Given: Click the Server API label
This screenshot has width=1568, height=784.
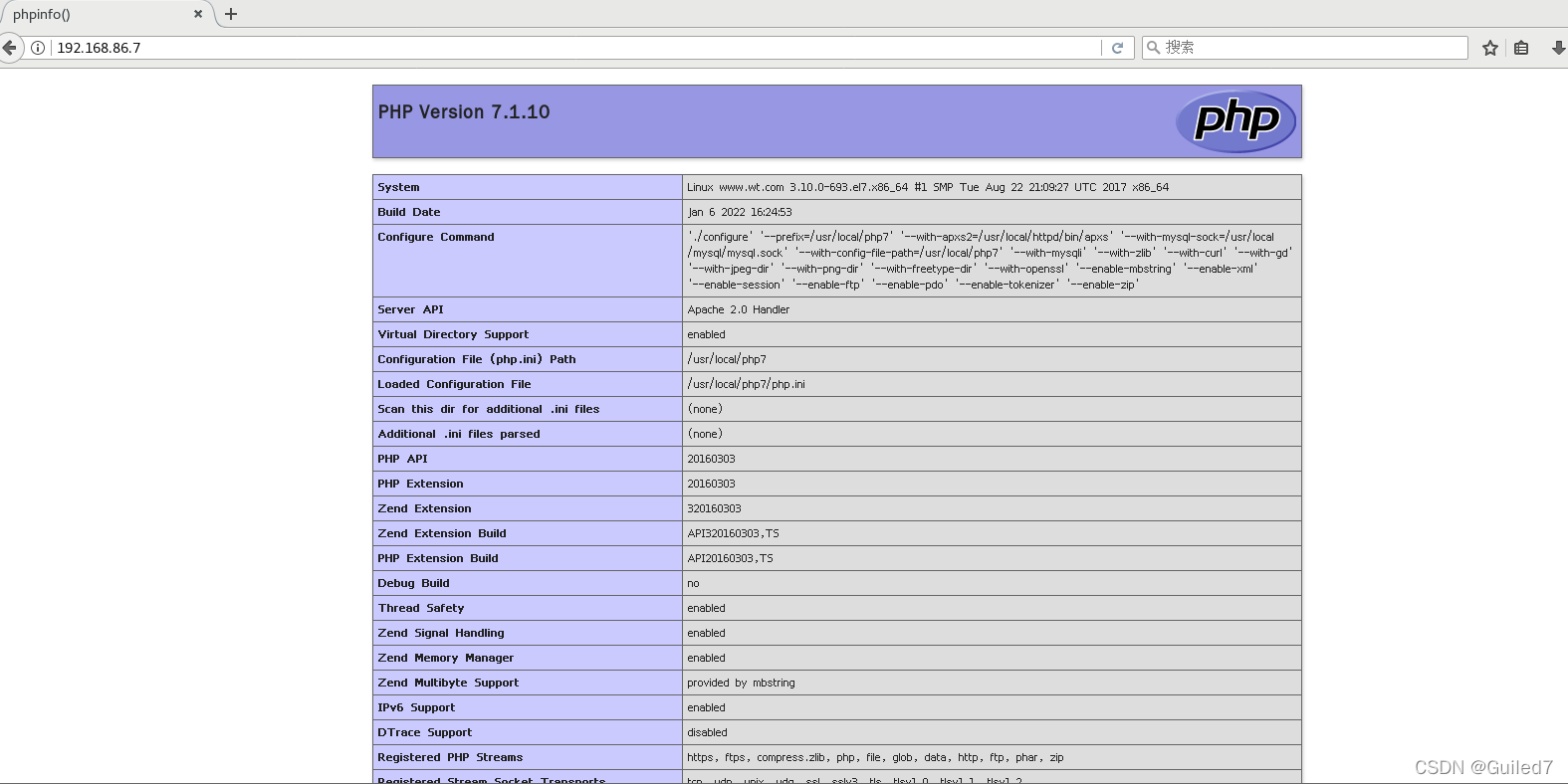Looking at the screenshot, I should point(410,309).
